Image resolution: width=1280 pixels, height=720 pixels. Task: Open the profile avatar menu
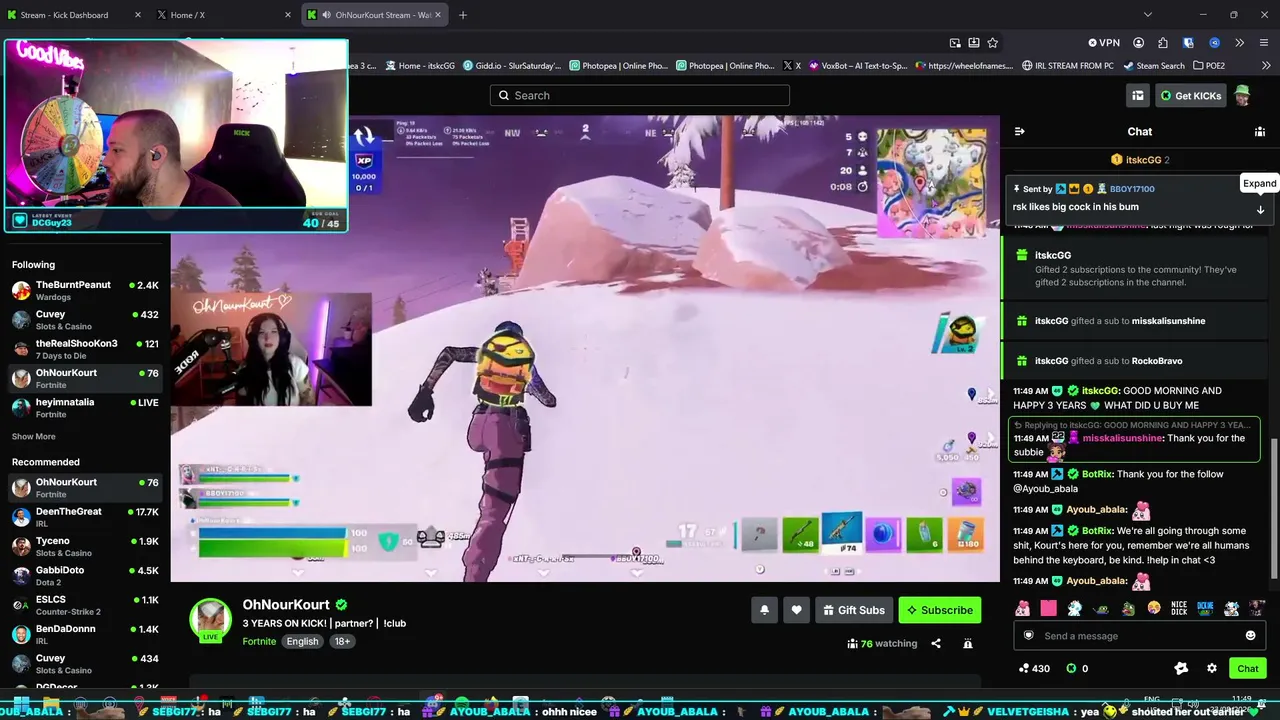1242,96
